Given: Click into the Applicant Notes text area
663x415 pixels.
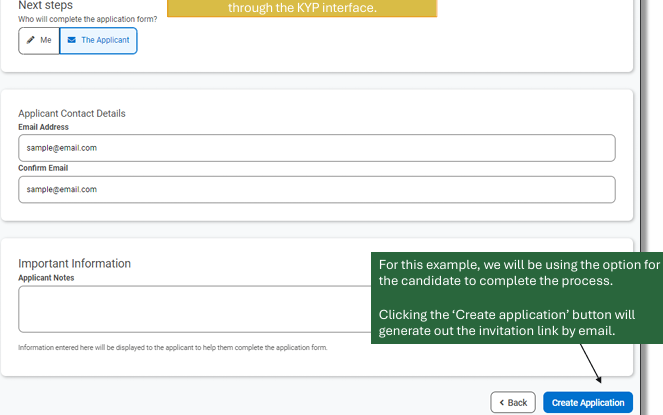Looking at the screenshot, I should coord(195,309).
